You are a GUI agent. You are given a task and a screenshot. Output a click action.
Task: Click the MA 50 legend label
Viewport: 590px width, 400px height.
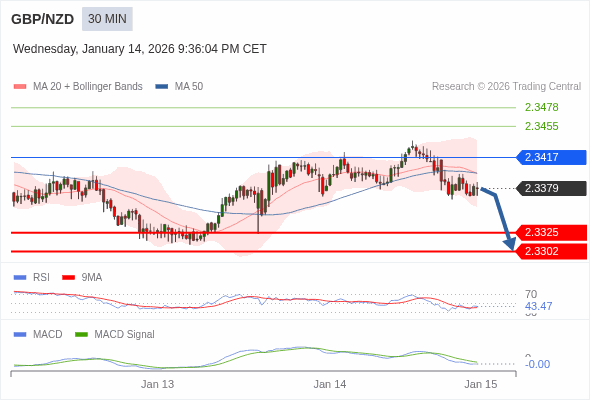coord(189,87)
